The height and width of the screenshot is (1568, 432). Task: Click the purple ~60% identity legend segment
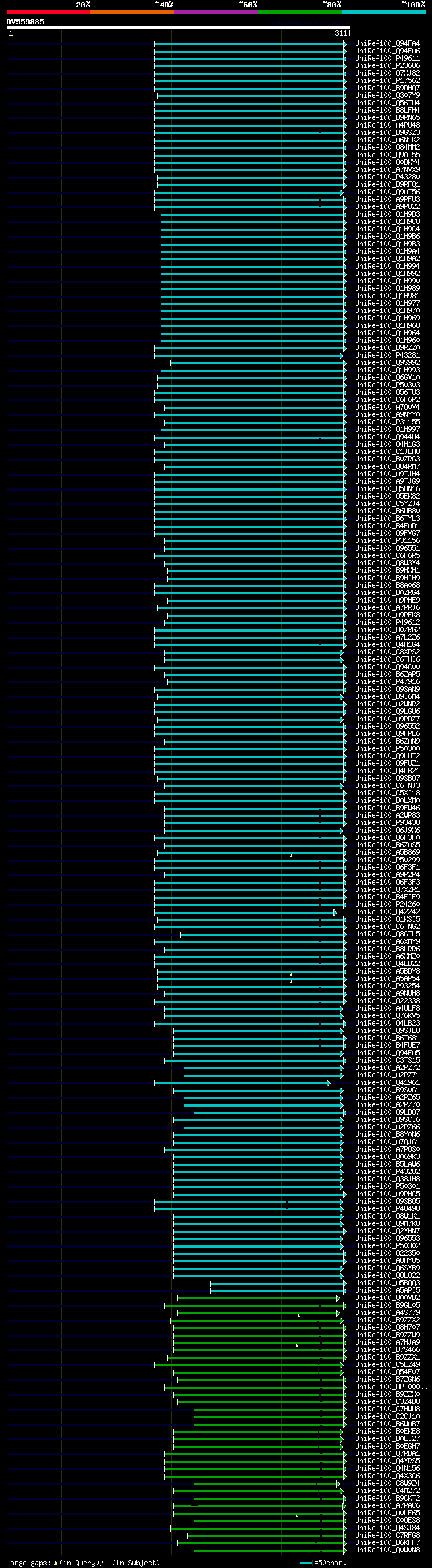tap(215, 12)
